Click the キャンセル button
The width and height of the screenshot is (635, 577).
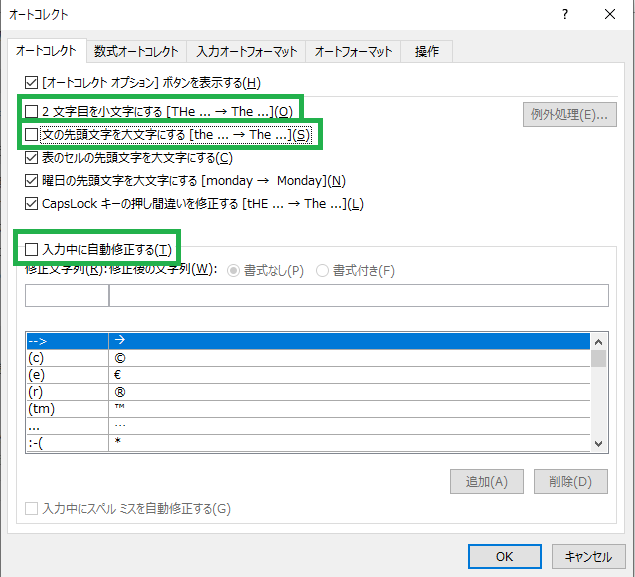click(588, 556)
